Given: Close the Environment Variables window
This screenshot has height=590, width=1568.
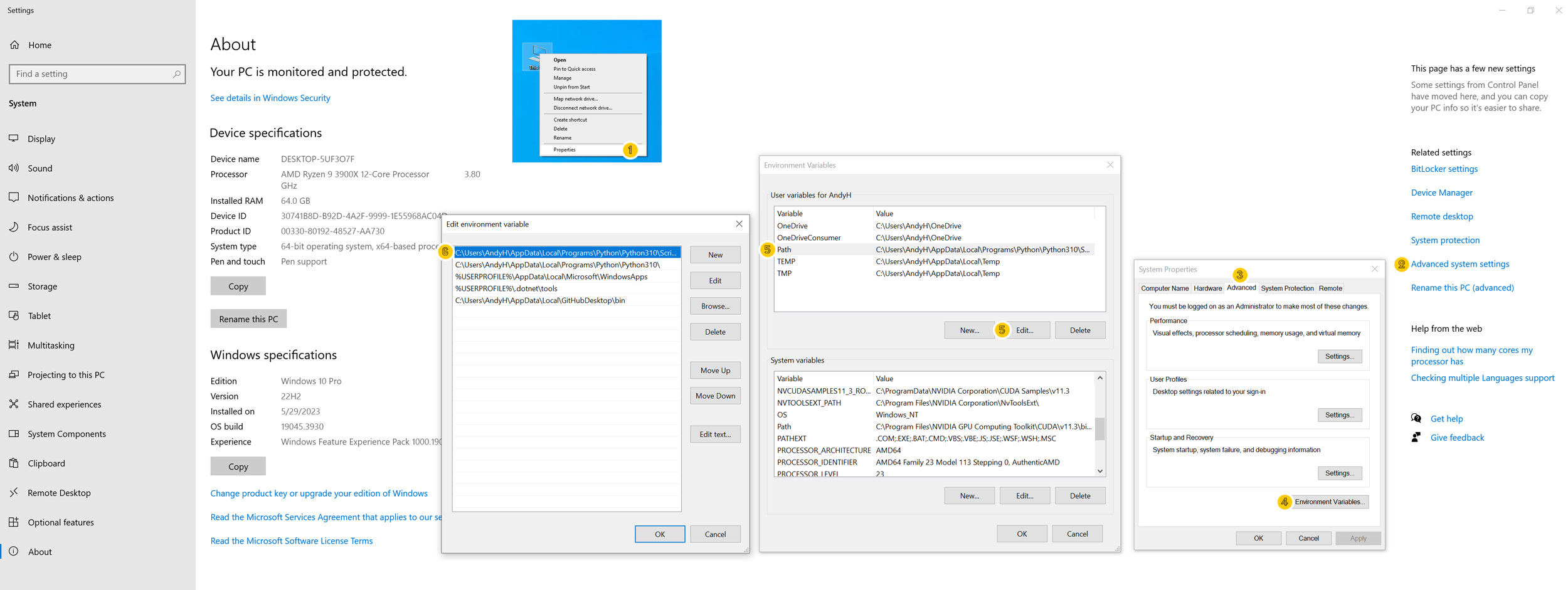Looking at the screenshot, I should 1110,165.
